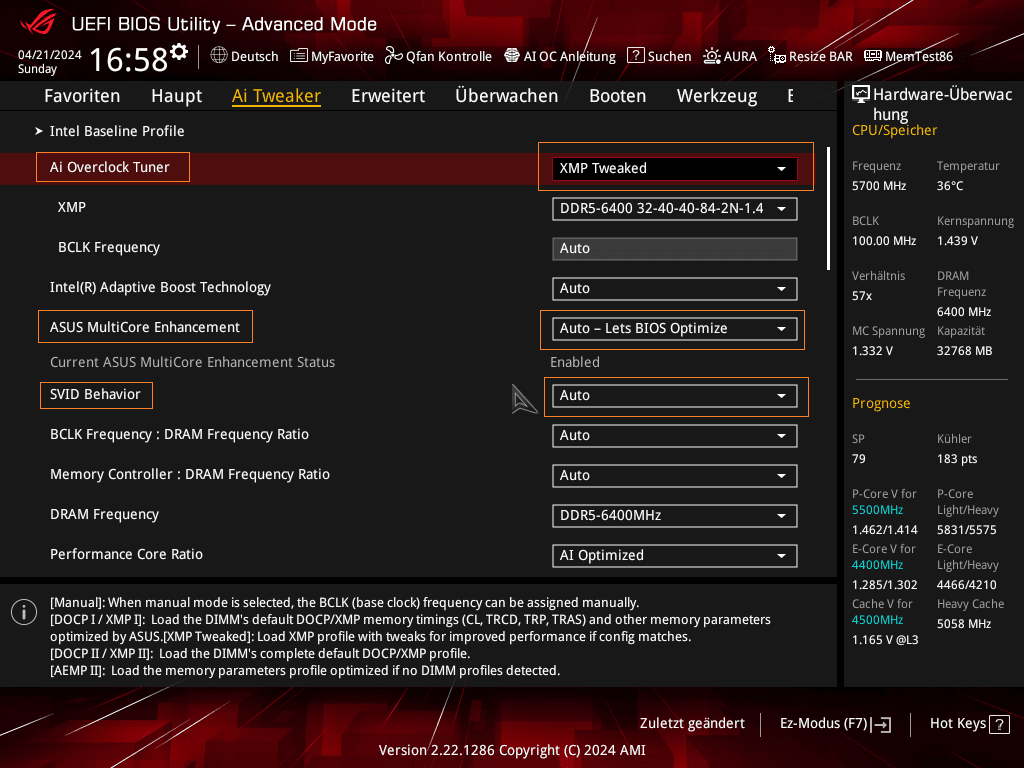Switch to Ez-Modus (F7)
Screen dimensions: 1024x768
835,724
